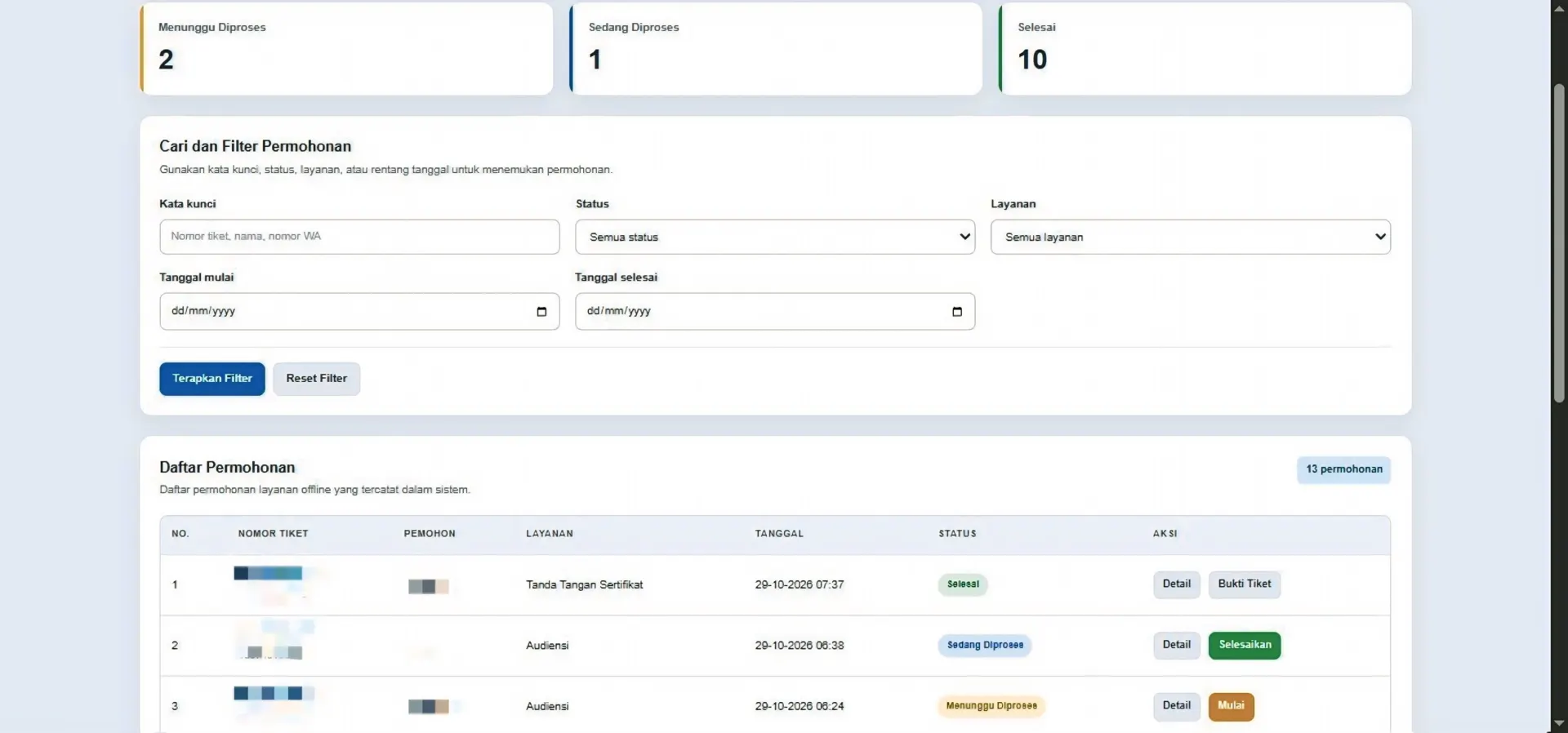
Task: Apply filters with Terapkan Filter button
Action: (212, 379)
